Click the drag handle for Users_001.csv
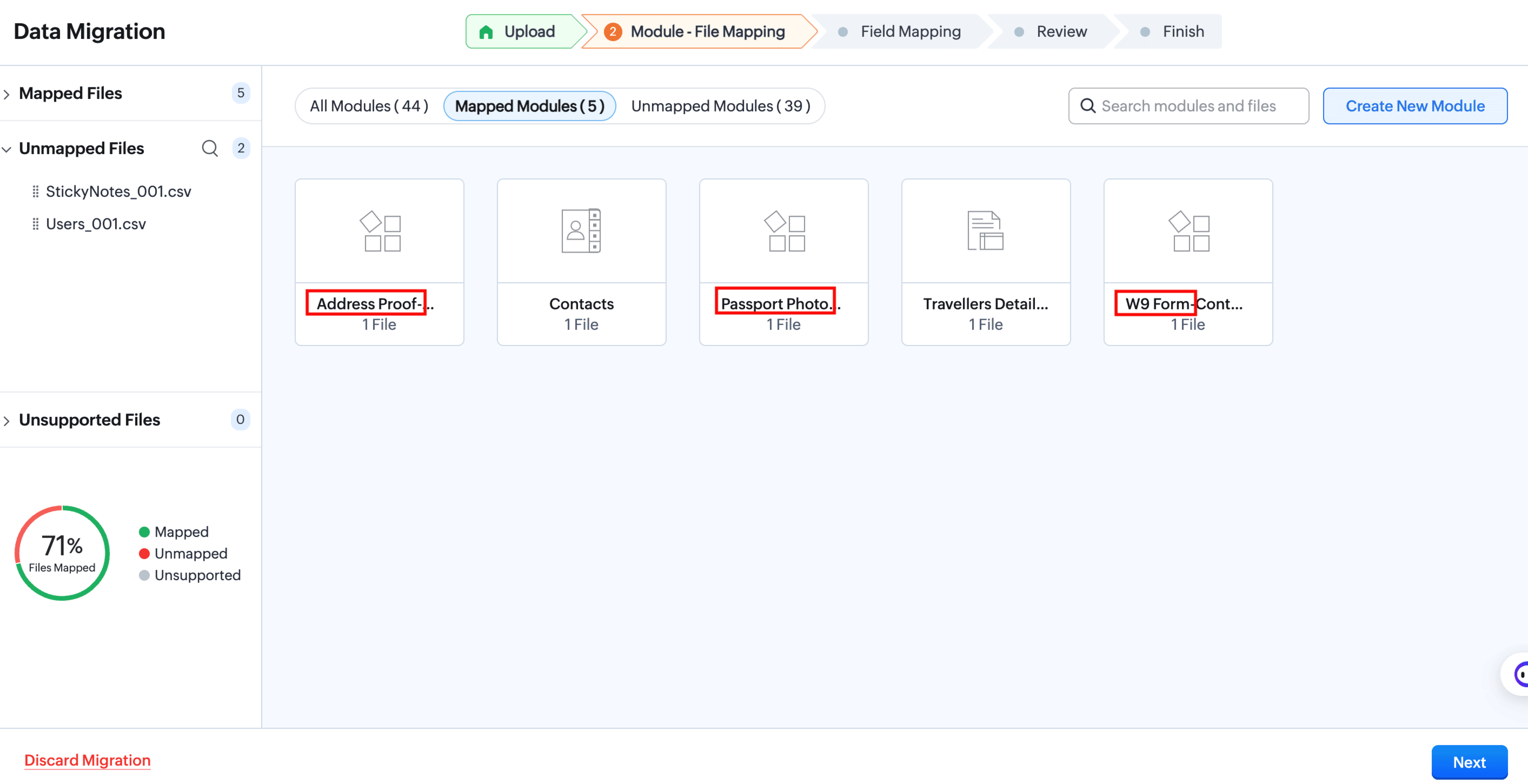The width and height of the screenshot is (1528, 784). tap(36, 224)
